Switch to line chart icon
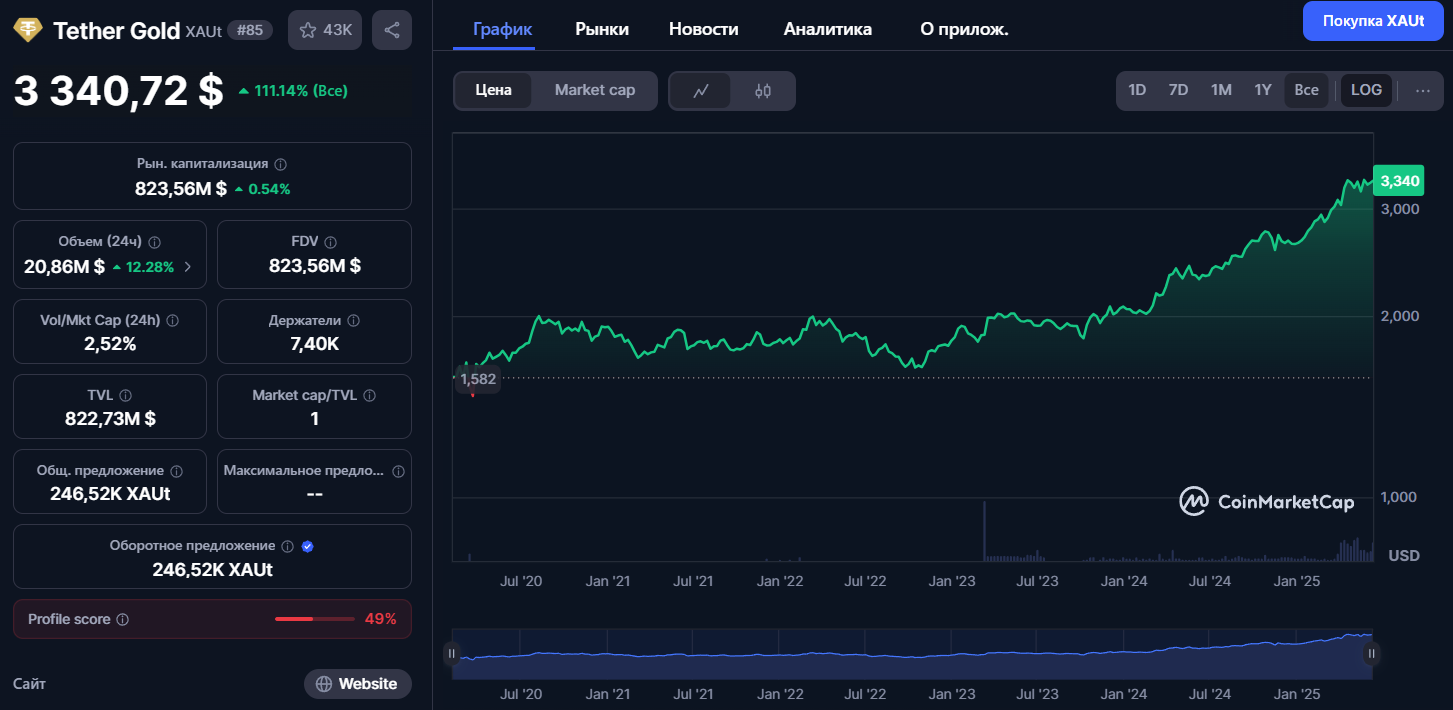 click(701, 91)
